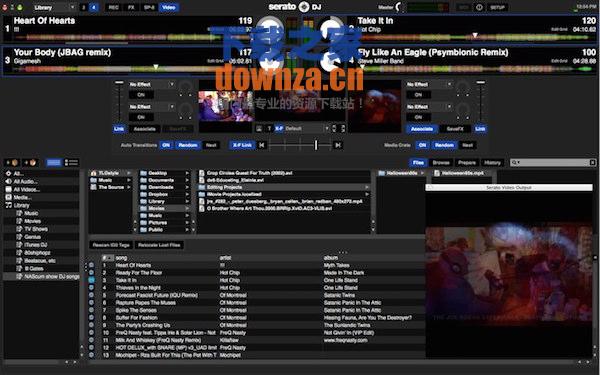Switch library to album art list view icon
Image resolution: width=600 pixels, height=375 pixels.
click(71, 163)
